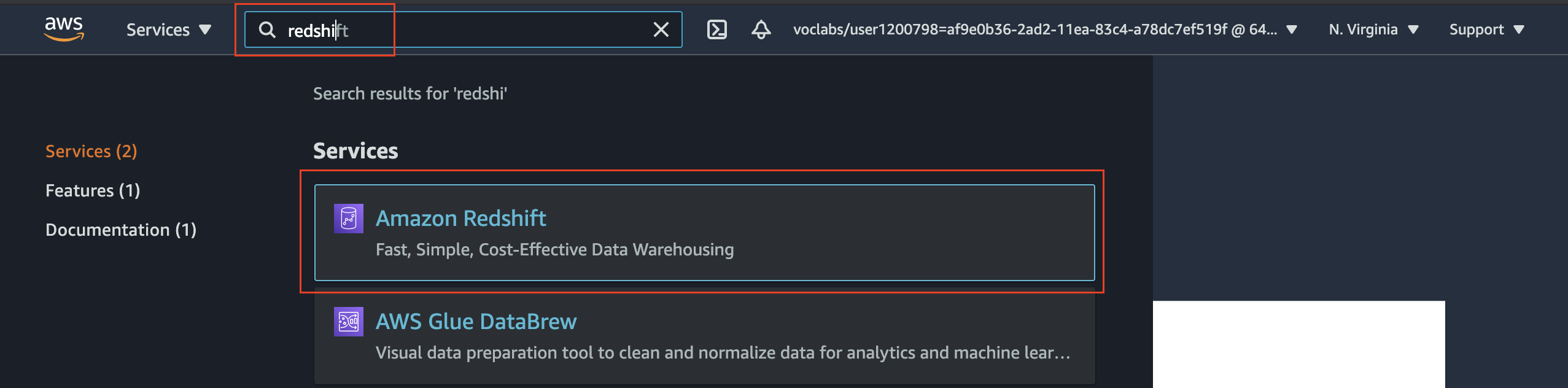
Task: Click the Amazon Redshift service icon
Action: 348,219
